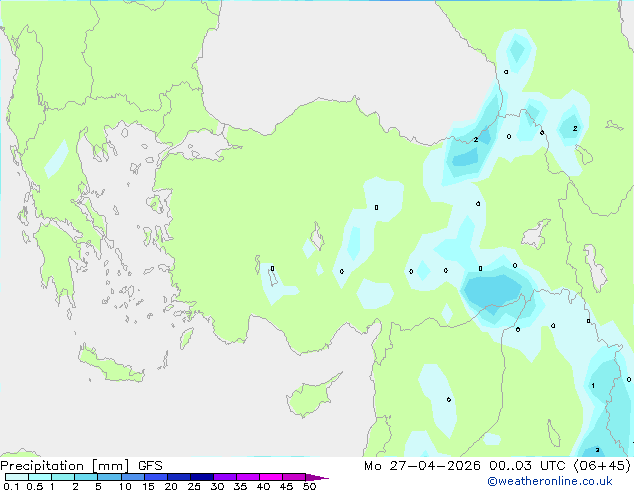The image size is (634, 490).
Task: Click the "35" legend scale label
Action: point(240,486)
